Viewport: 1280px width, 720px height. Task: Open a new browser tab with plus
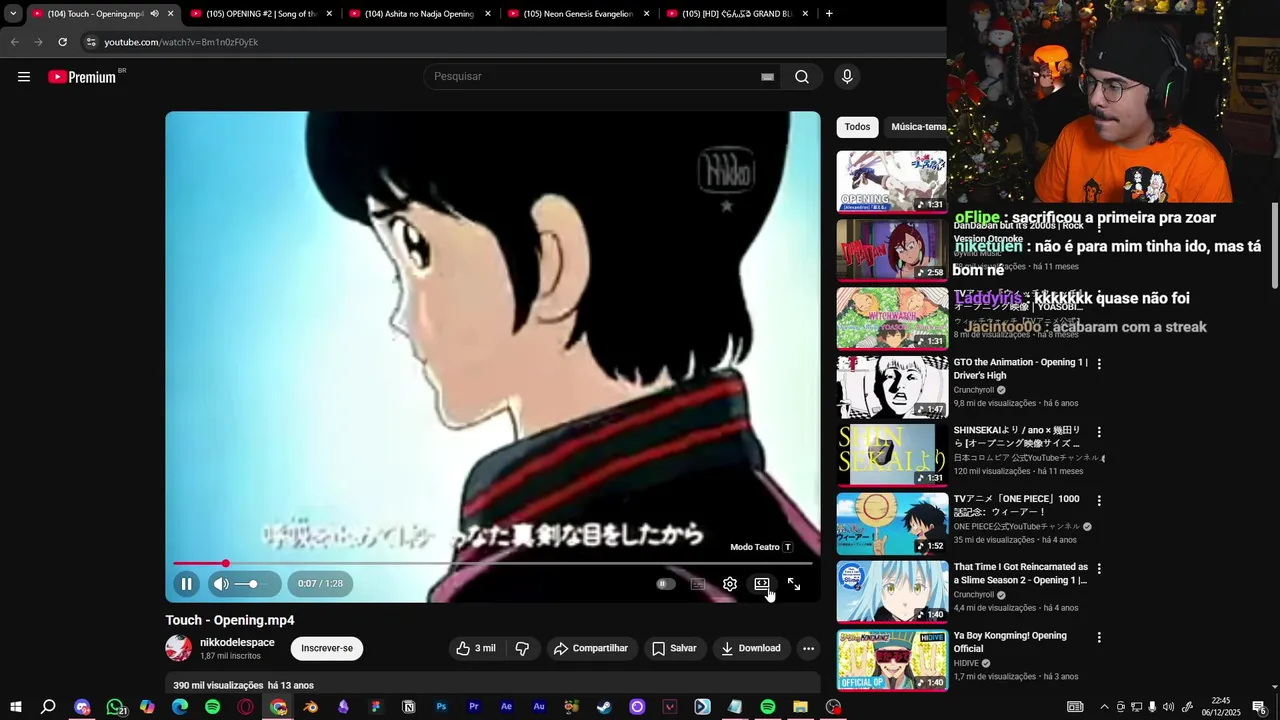pyautogui.click(x=829, y=14)
